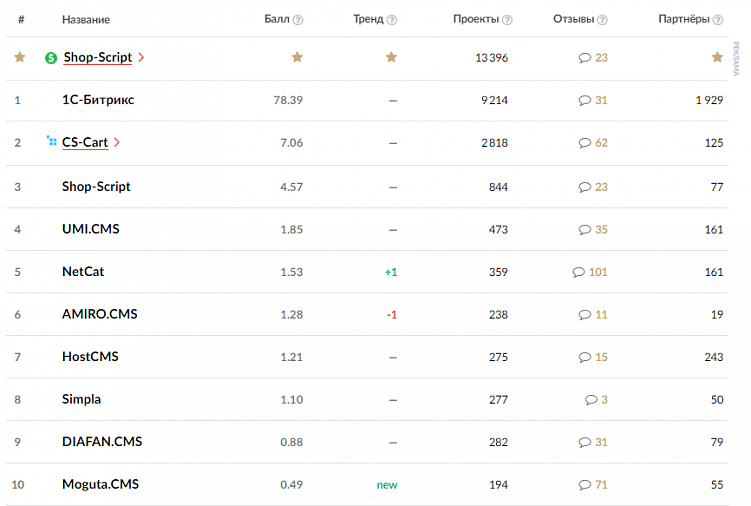Click the blue CS-Cart logo icon
751x506 pixels.
click(x=52, y=141)
